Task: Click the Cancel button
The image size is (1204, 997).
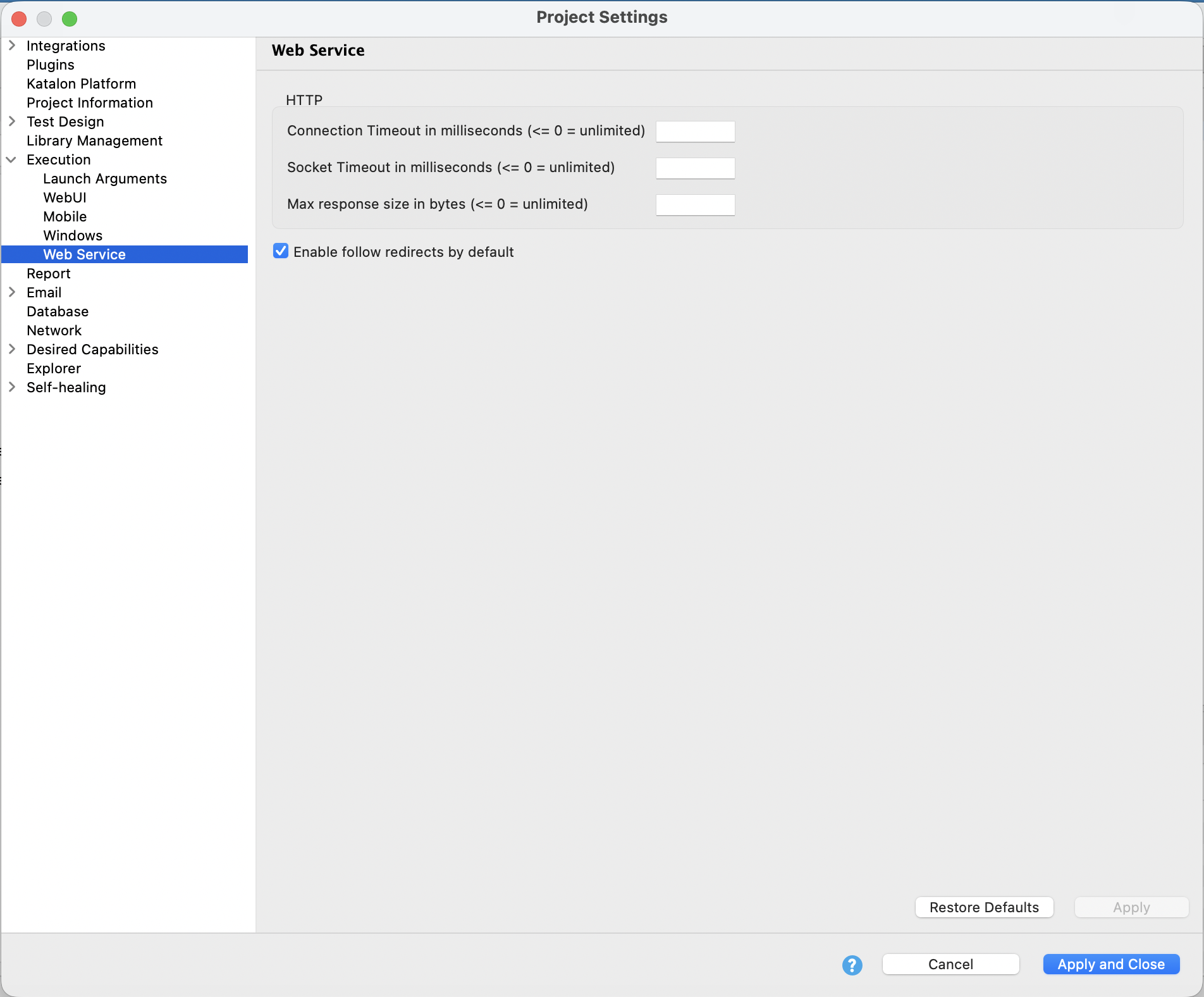Action: point(950,964)
